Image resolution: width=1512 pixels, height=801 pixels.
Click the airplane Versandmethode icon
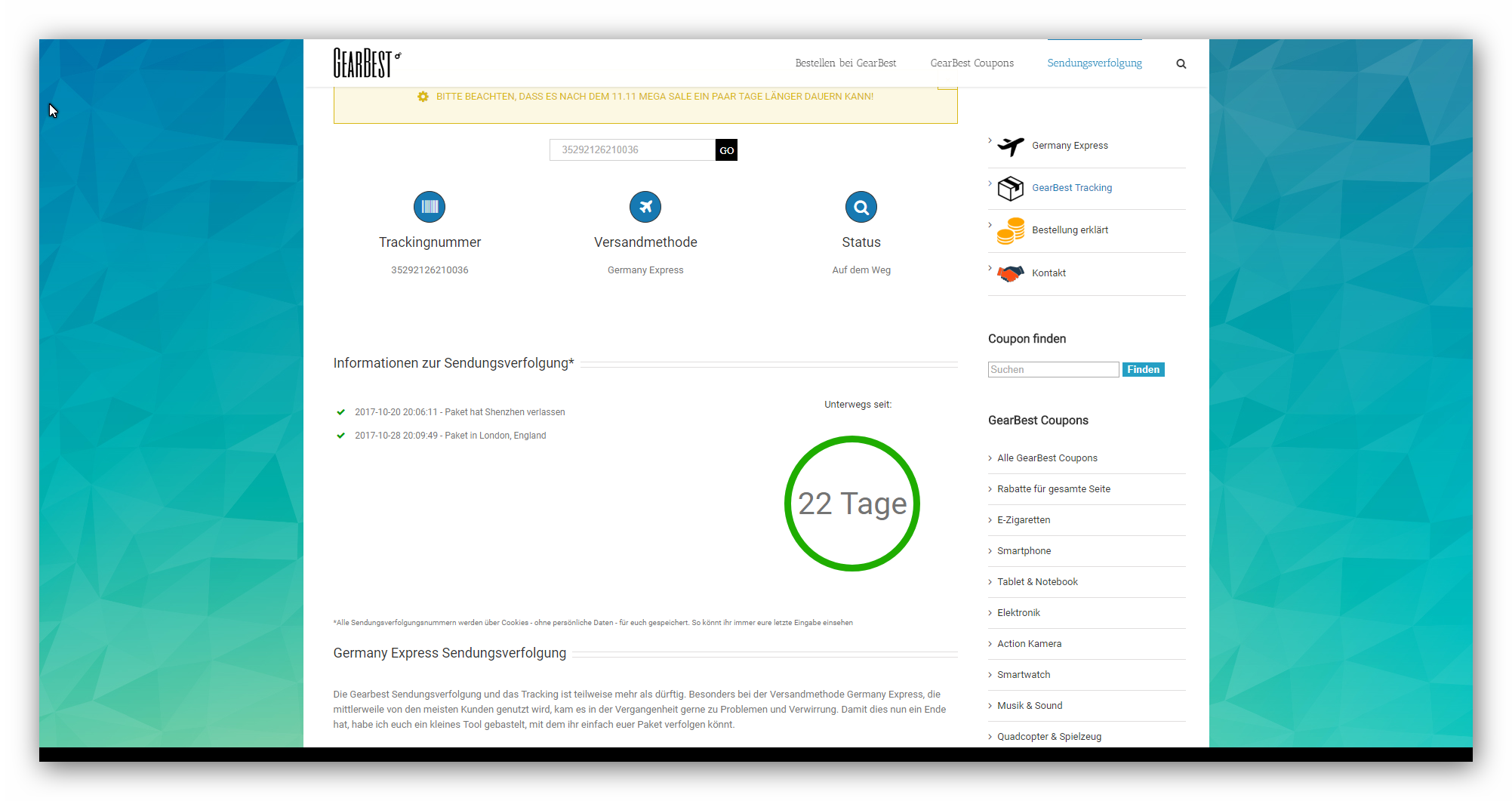pos(645,207)
